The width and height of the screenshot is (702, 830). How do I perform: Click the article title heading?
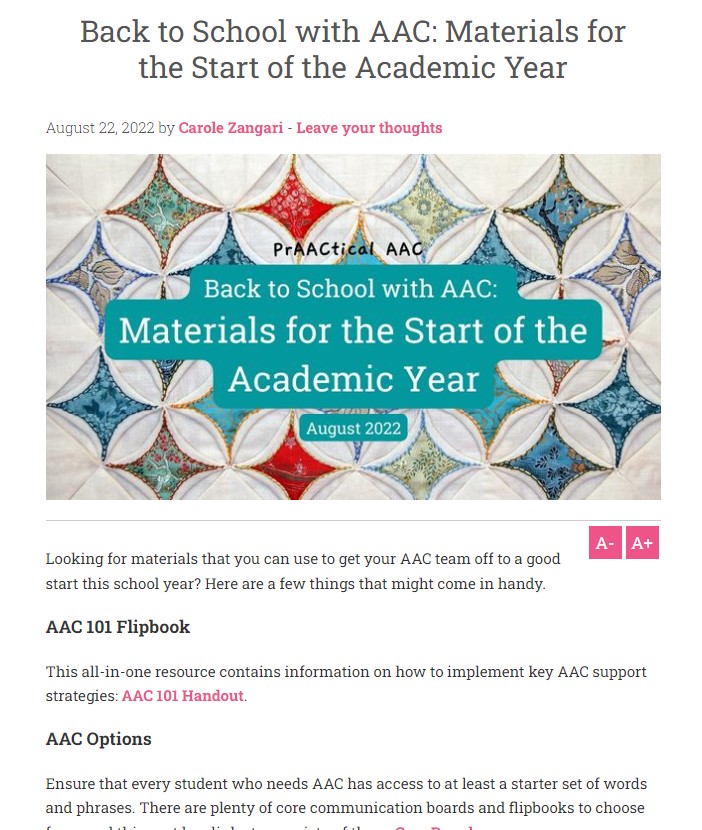click(353, 49)
